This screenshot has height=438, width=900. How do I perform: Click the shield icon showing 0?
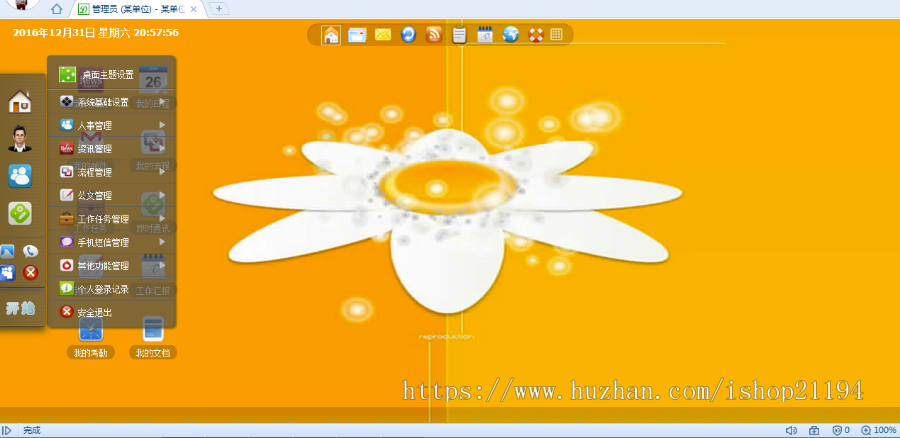(841, 431)
